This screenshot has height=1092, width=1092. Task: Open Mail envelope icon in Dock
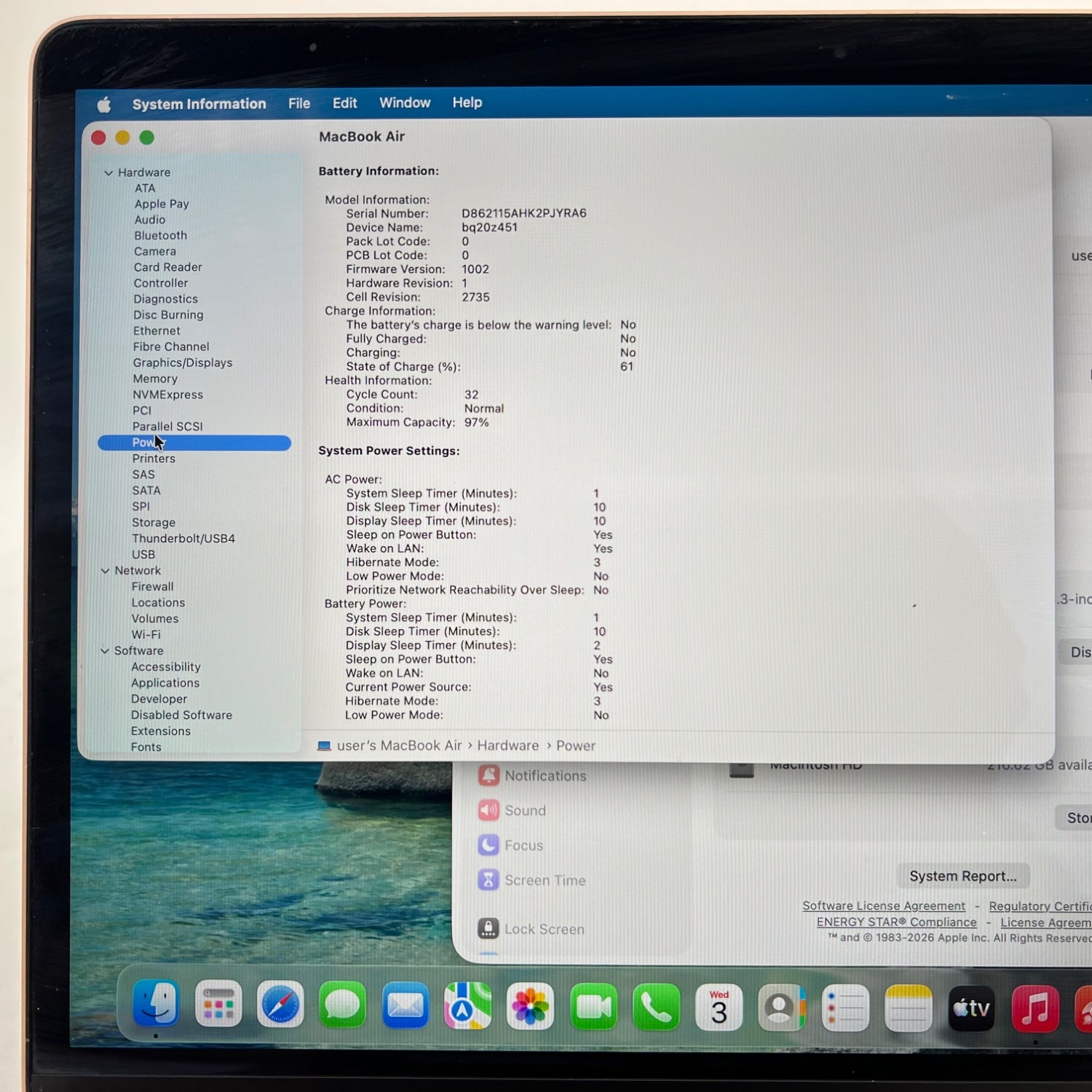pyautogui.click(x=405, y=1006)
